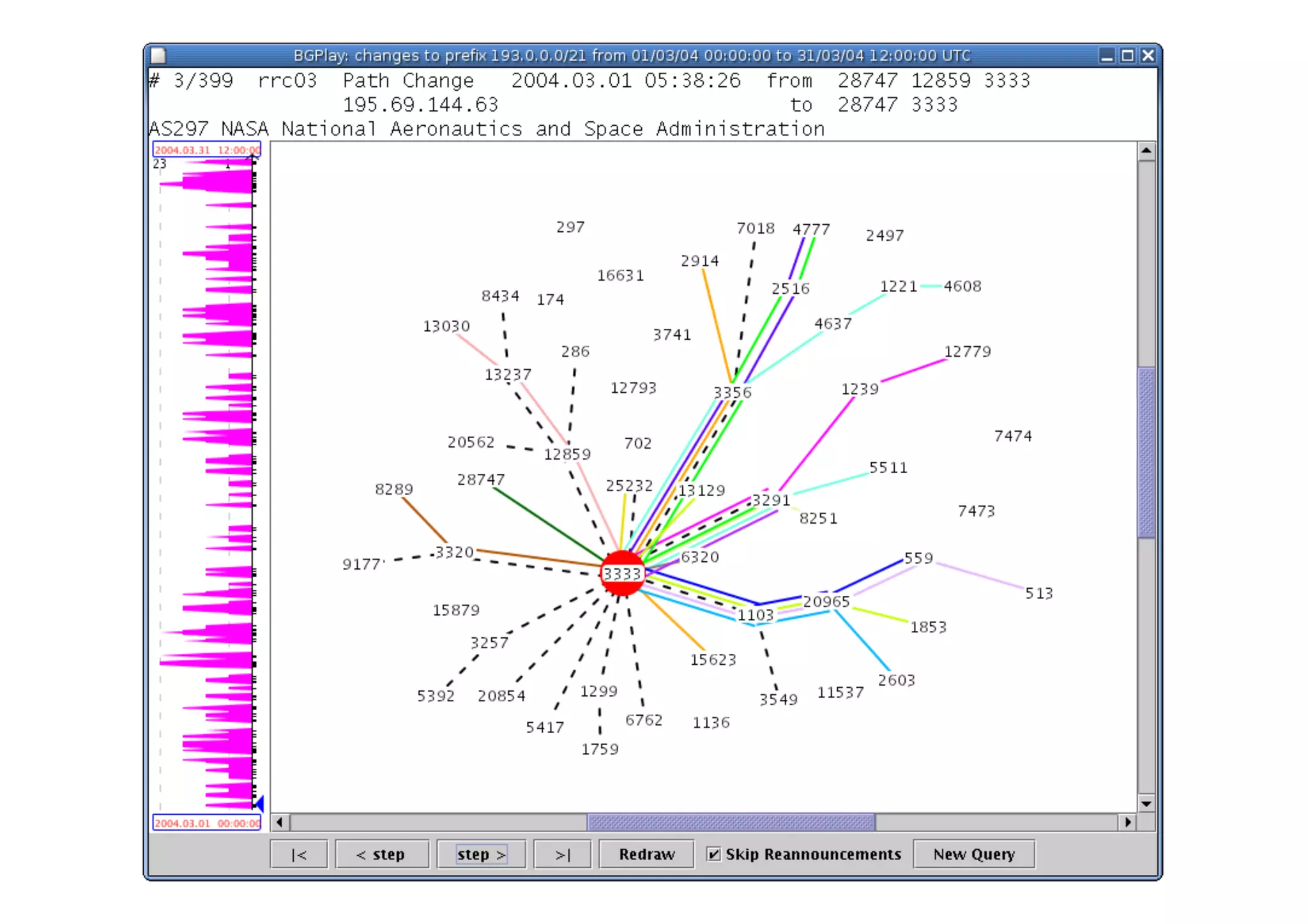Click the step backward button

381,854
